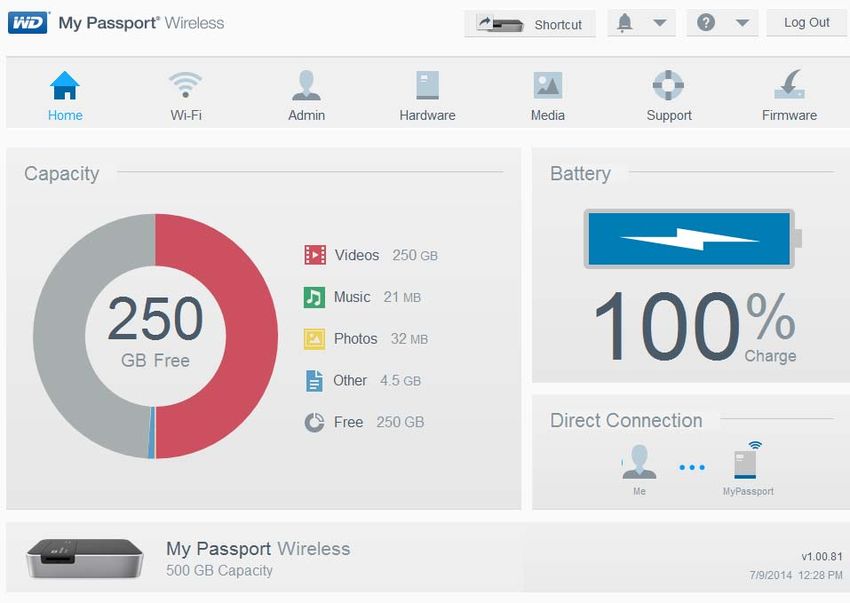Click the green Music note icon
The width and height of the screenshot is (850, 603).
(314, 297)
